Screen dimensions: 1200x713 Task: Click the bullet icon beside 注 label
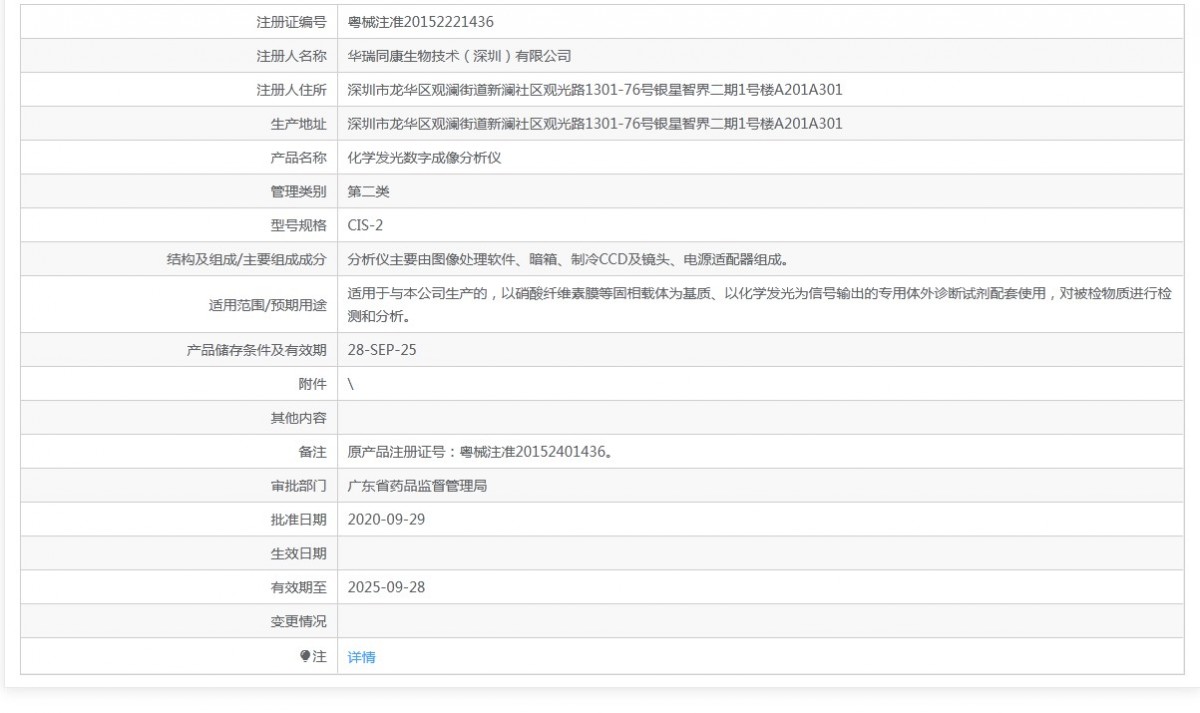[x=305, y=656]
